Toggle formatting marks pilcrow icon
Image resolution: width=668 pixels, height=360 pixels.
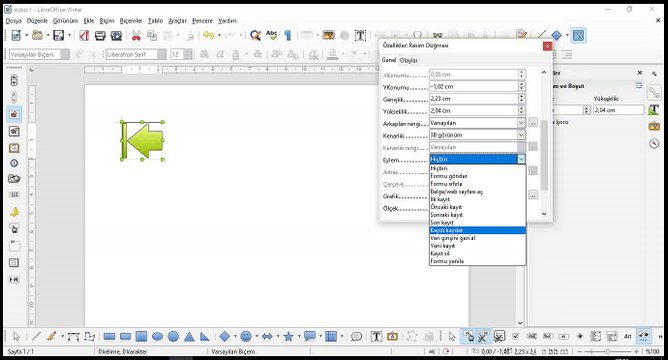tap(288, 35)
